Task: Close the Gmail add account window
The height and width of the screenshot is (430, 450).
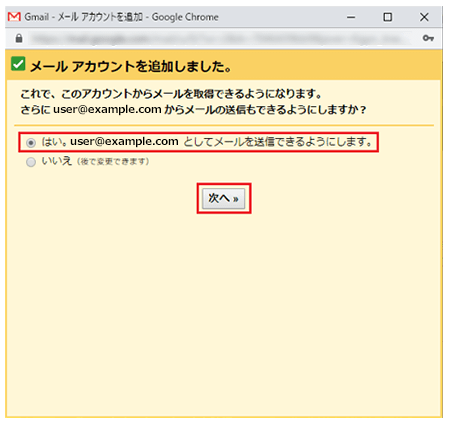Action: (424, 17)
